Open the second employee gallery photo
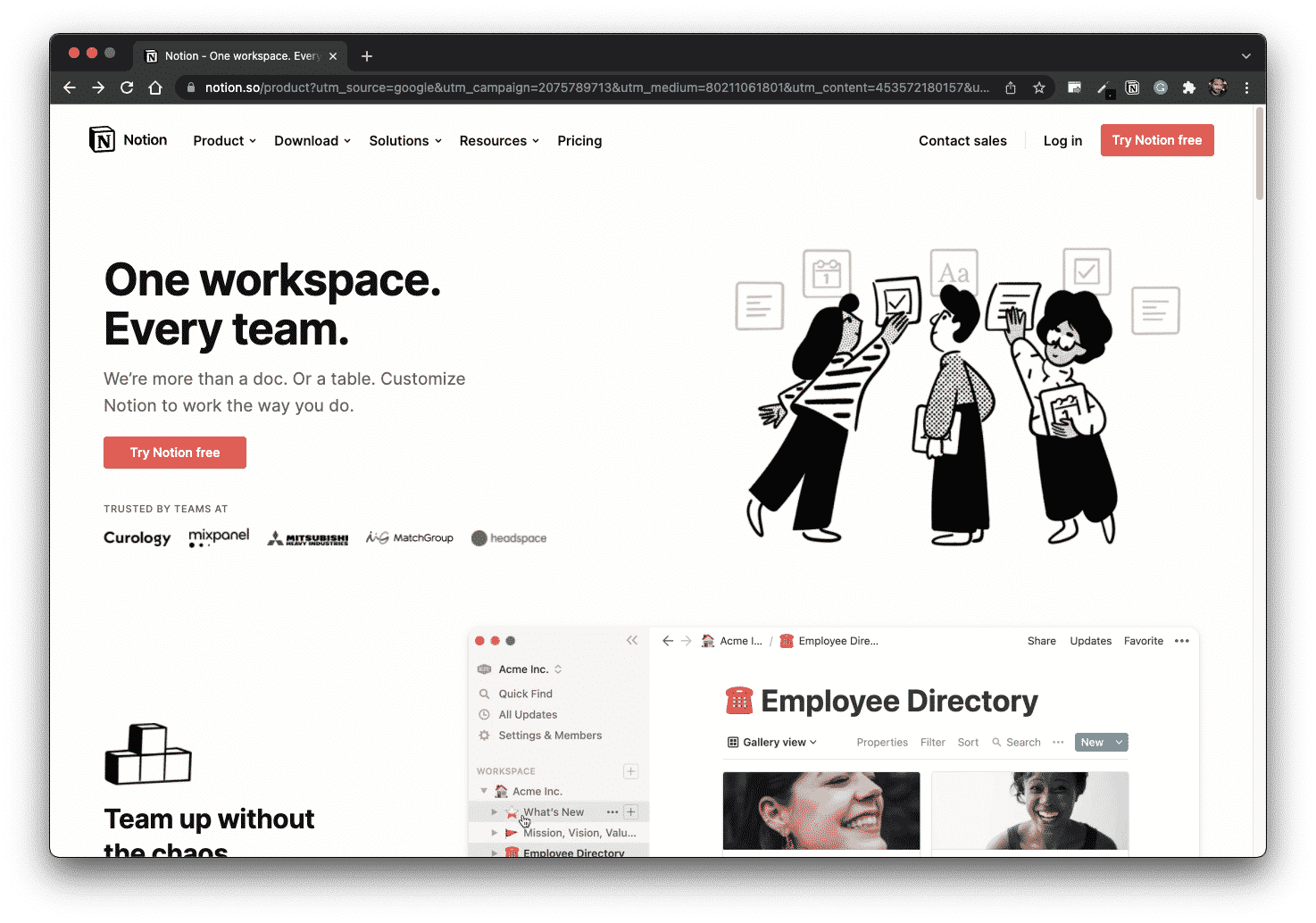1316x923 pixels. [1030, 811]
